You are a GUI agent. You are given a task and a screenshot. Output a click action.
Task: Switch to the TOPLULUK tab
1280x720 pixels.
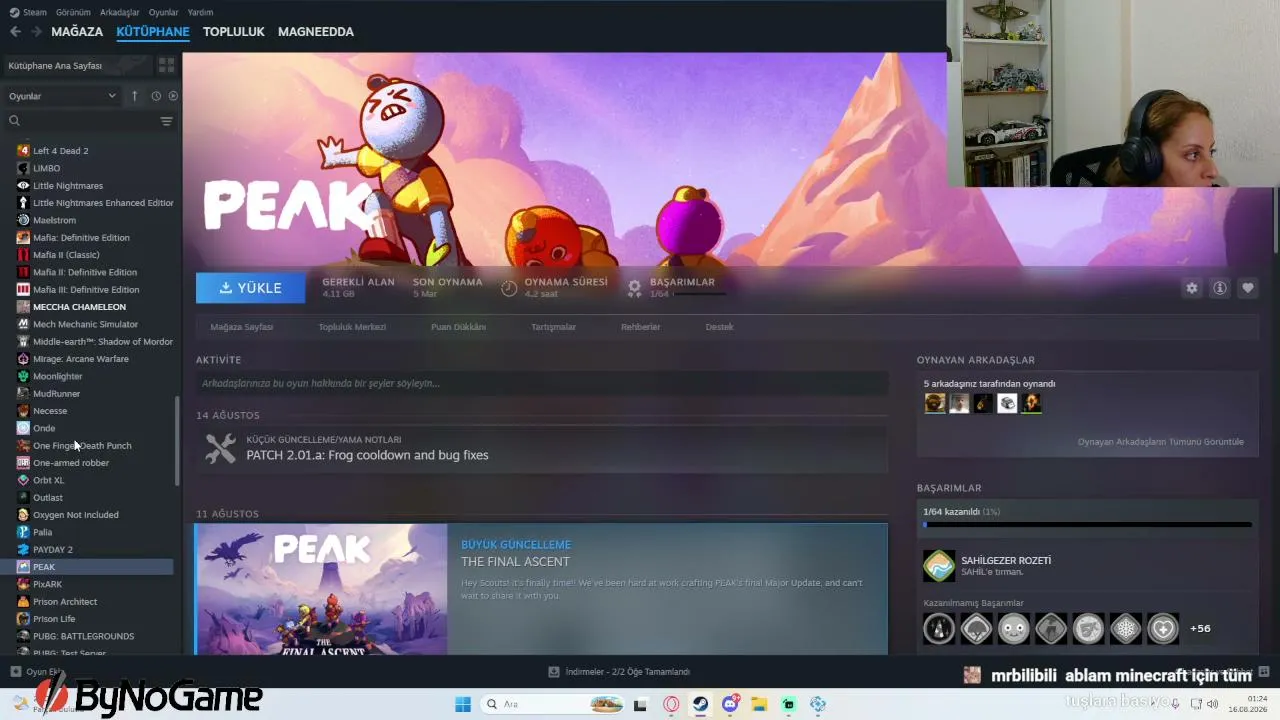click(234, 32)
